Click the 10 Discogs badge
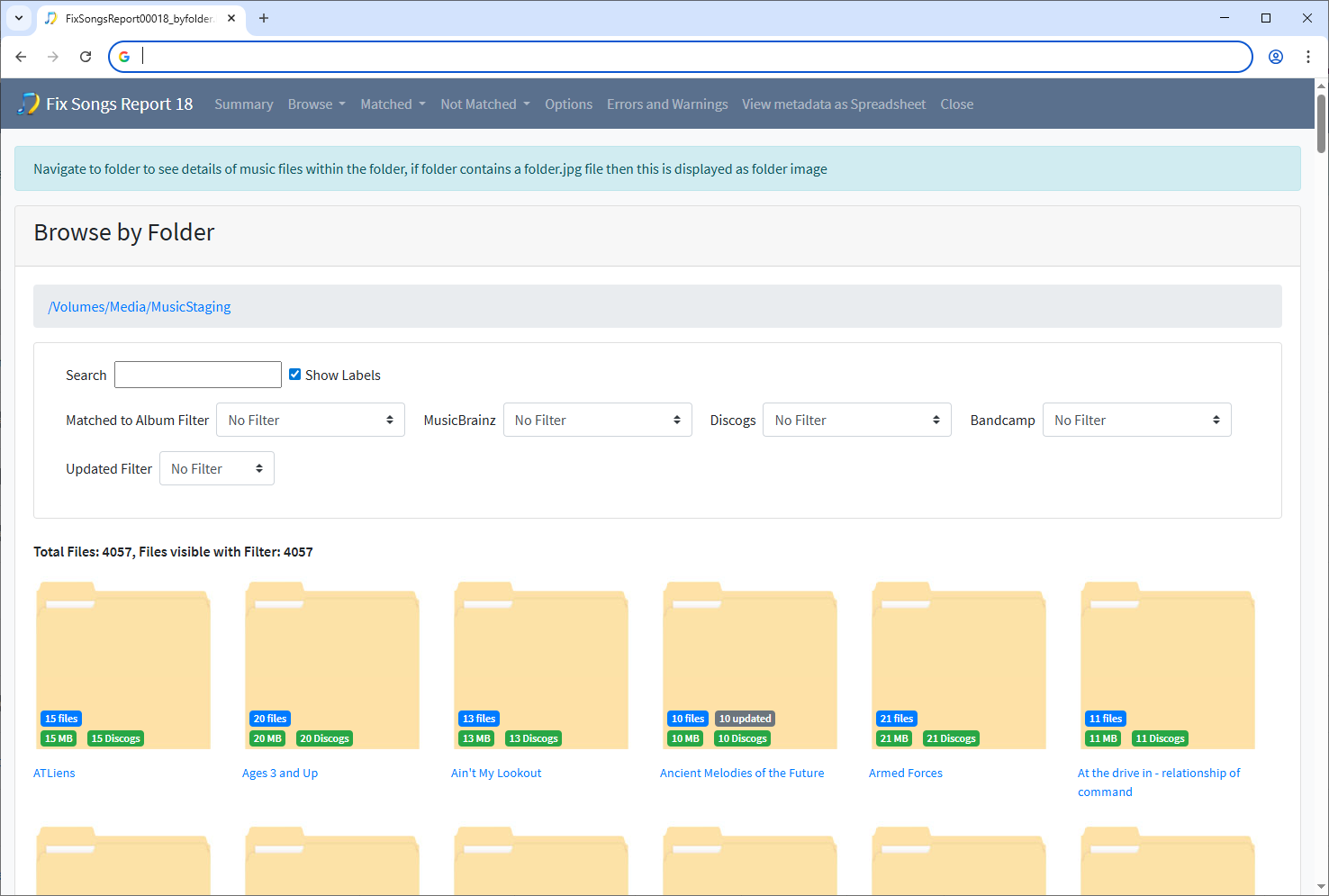 [742, 738]
